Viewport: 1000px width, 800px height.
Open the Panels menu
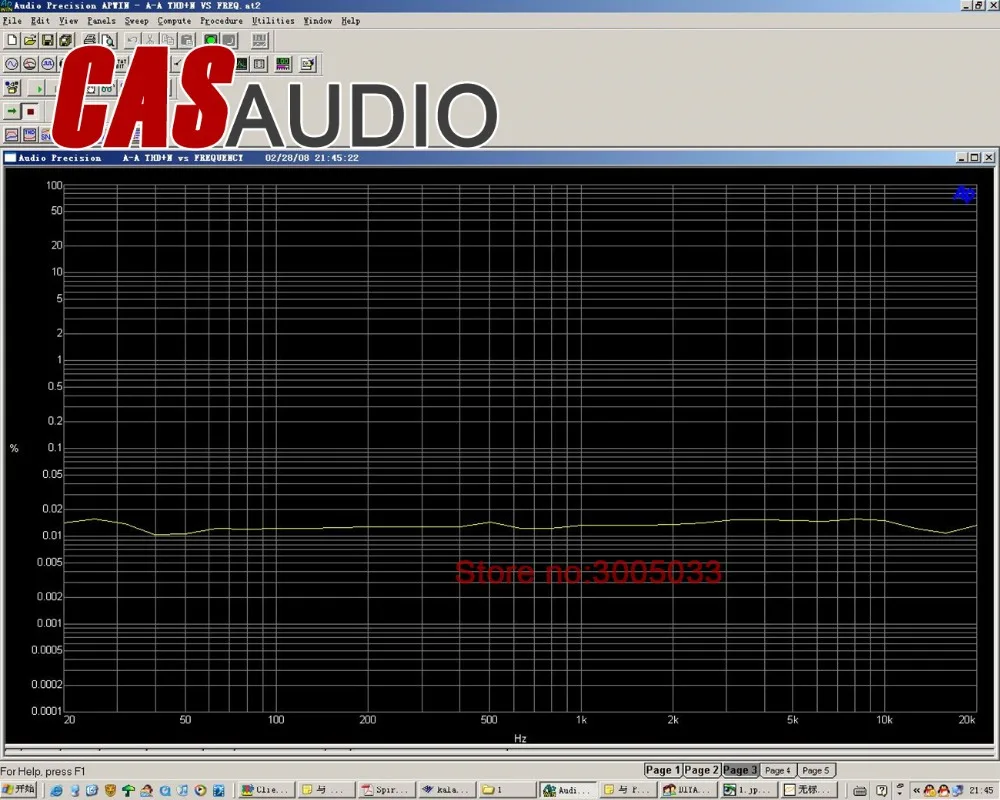coord(101,21)
